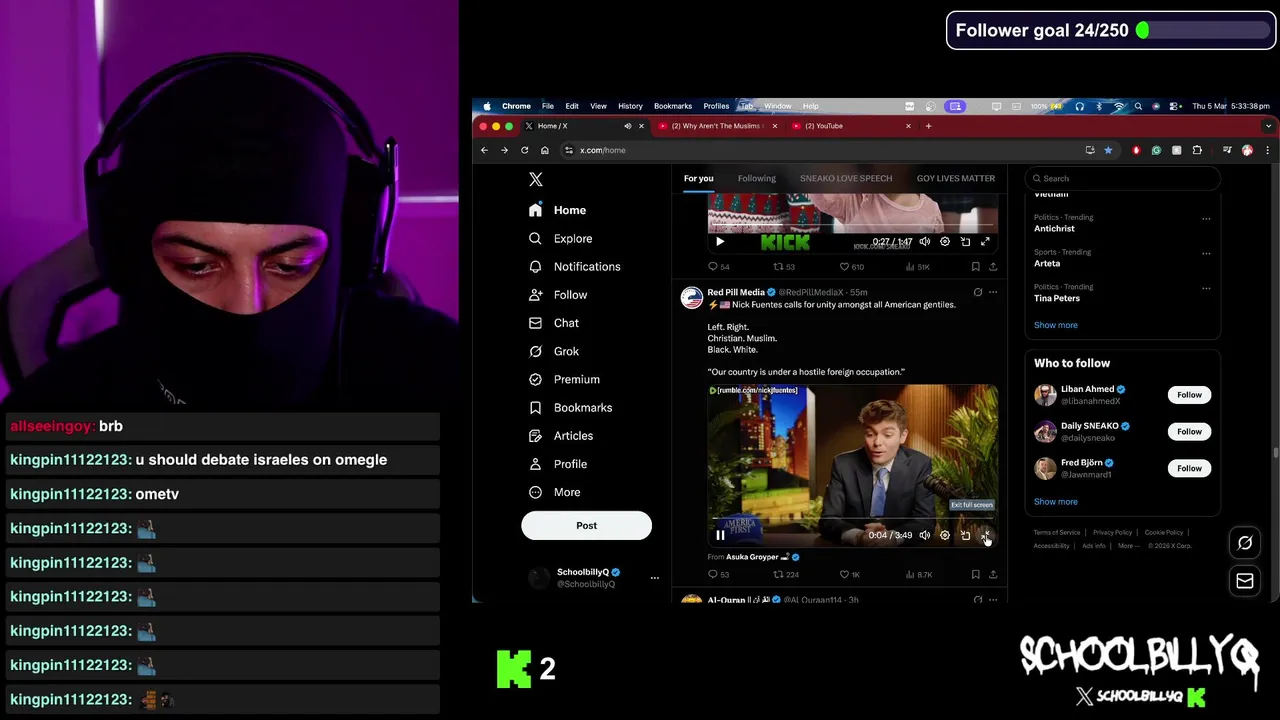The image size is (1280, 720).
Task: Open SchoolbillyQ account options menu
Action: pyautogui.click(x=655, y=578)
